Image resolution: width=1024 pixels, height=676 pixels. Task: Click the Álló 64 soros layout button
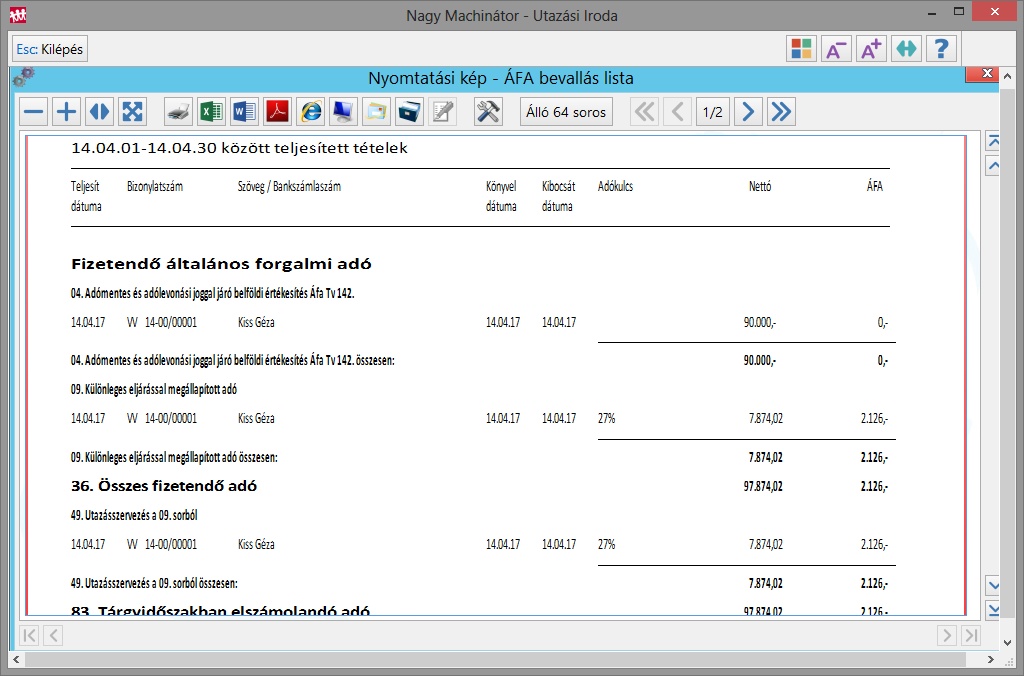click(566, 112)
